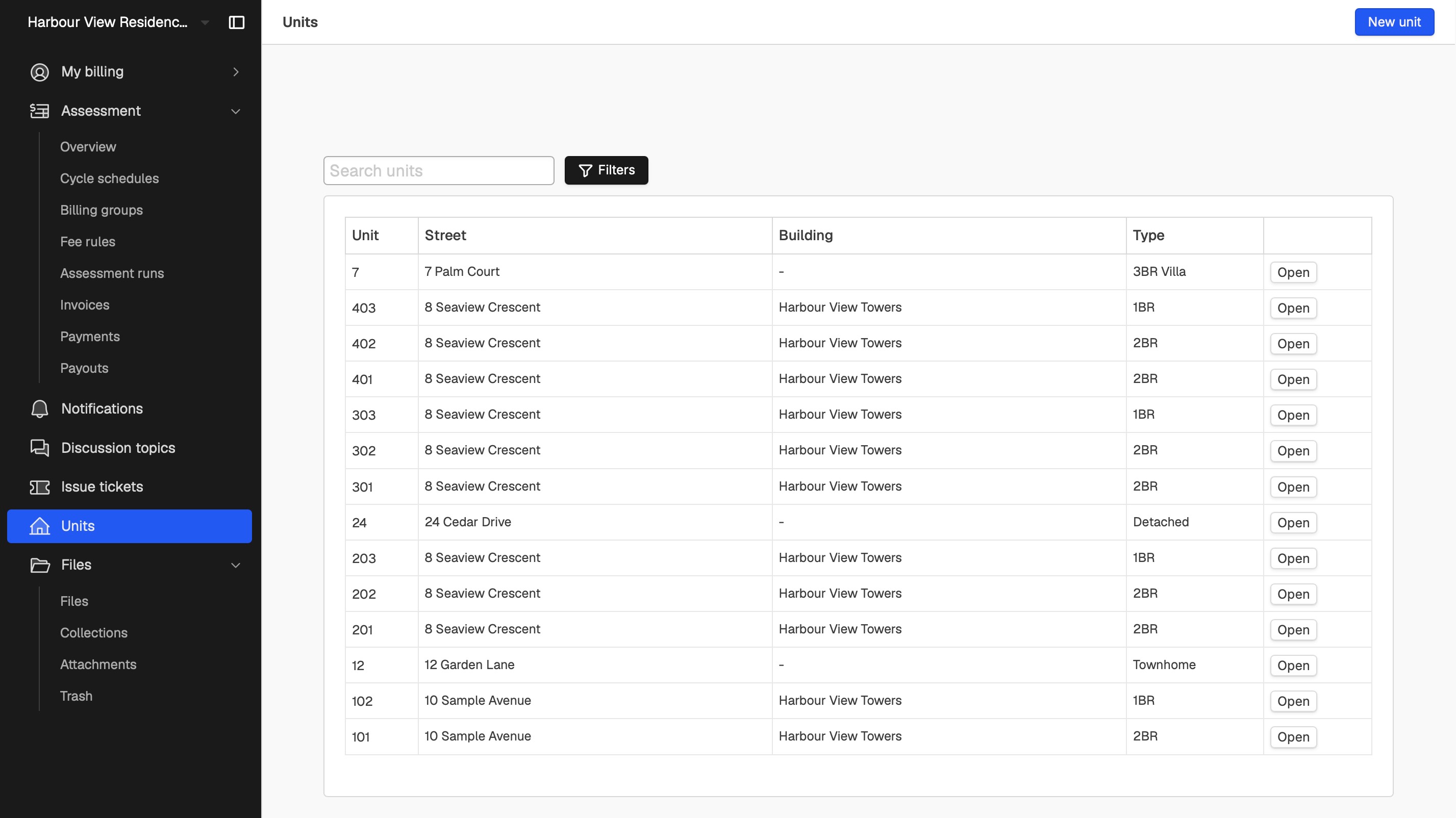Viewport: 1456px width, 818px height.
Task: Open the Payouts page
Action: [84, 368]
